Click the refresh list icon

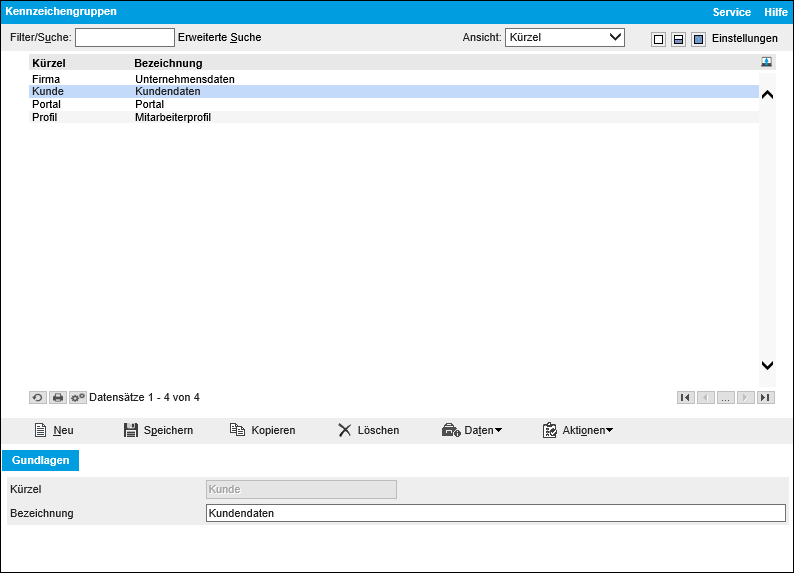37,397
